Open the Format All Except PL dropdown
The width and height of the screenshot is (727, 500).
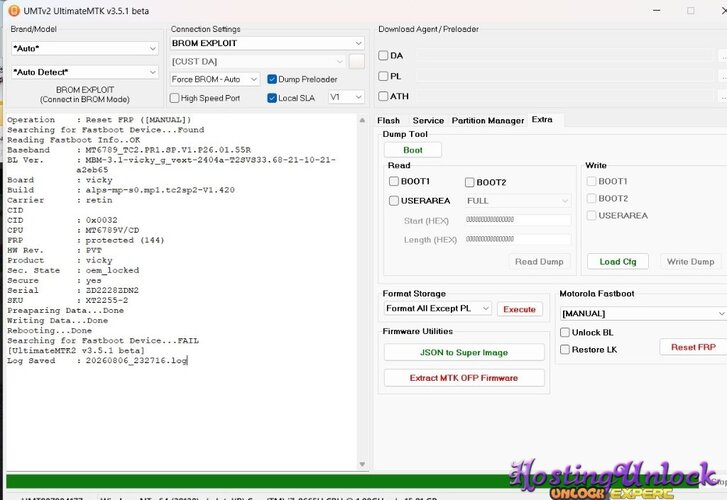point(437,308)
